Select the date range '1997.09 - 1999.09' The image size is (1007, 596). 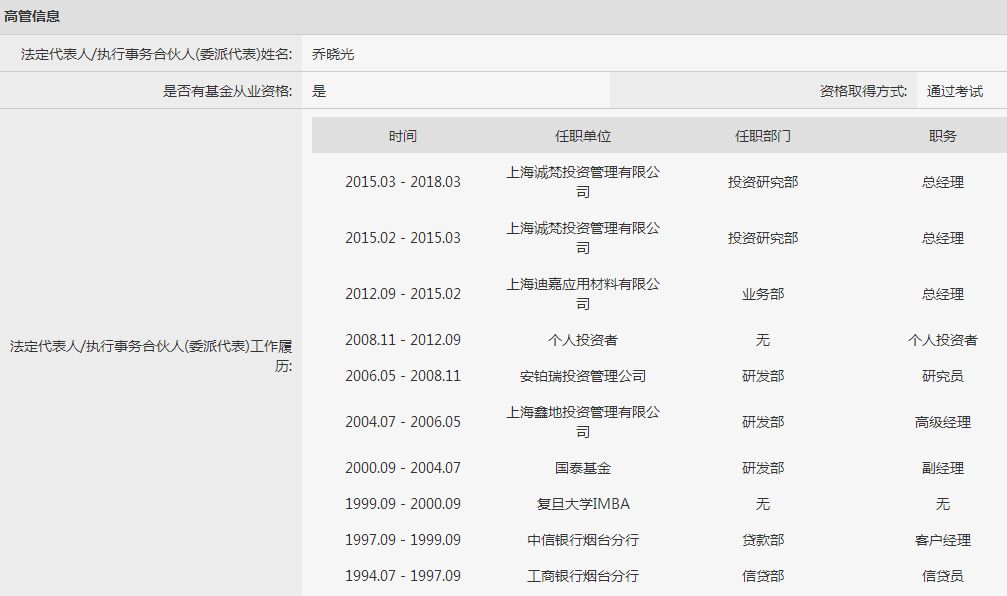(x=403, y=539)
